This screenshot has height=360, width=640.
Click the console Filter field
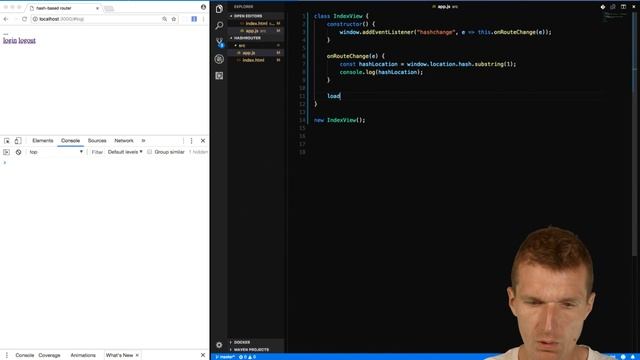coord(97,152)
